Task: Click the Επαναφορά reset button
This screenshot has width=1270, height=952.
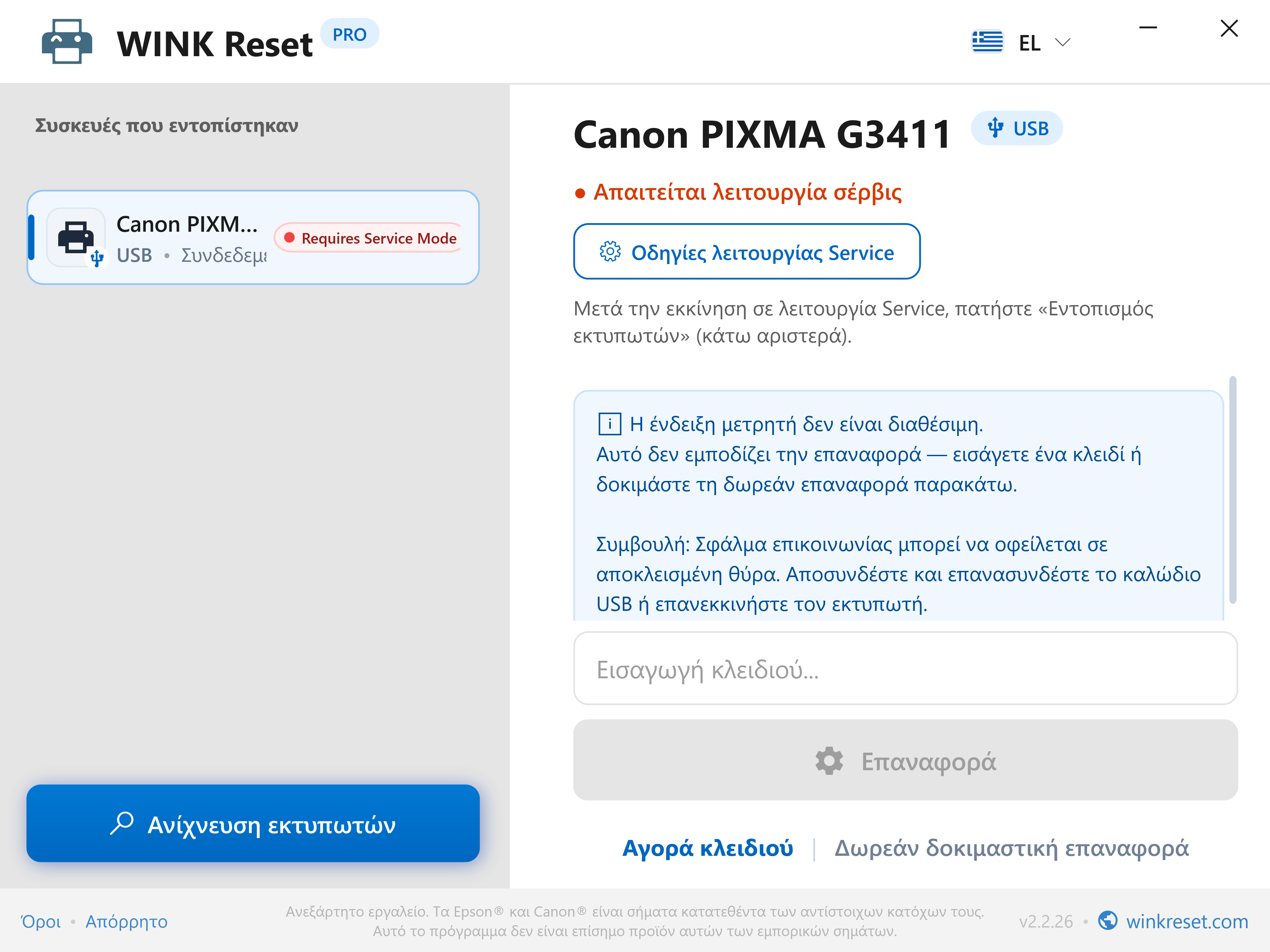Action: 906,760
